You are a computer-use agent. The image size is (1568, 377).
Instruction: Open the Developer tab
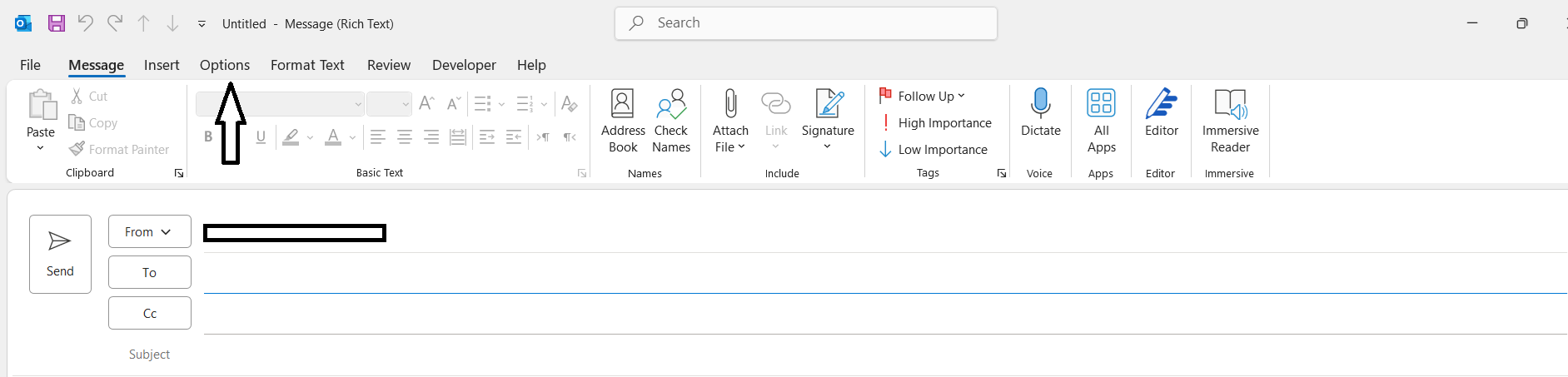point(464,65)
